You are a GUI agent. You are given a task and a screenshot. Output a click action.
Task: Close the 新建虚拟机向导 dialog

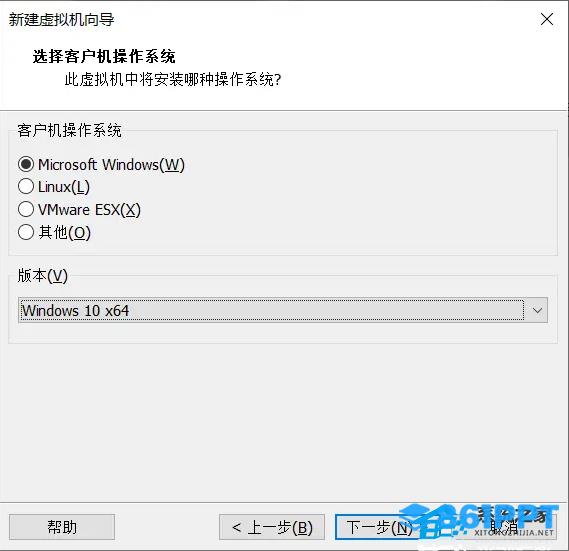tap(547, 19)
